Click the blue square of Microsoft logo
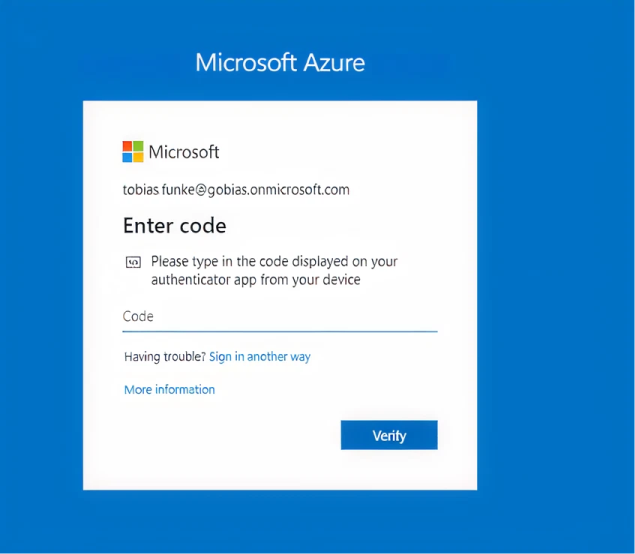The image size is (635, 554). 127,157
